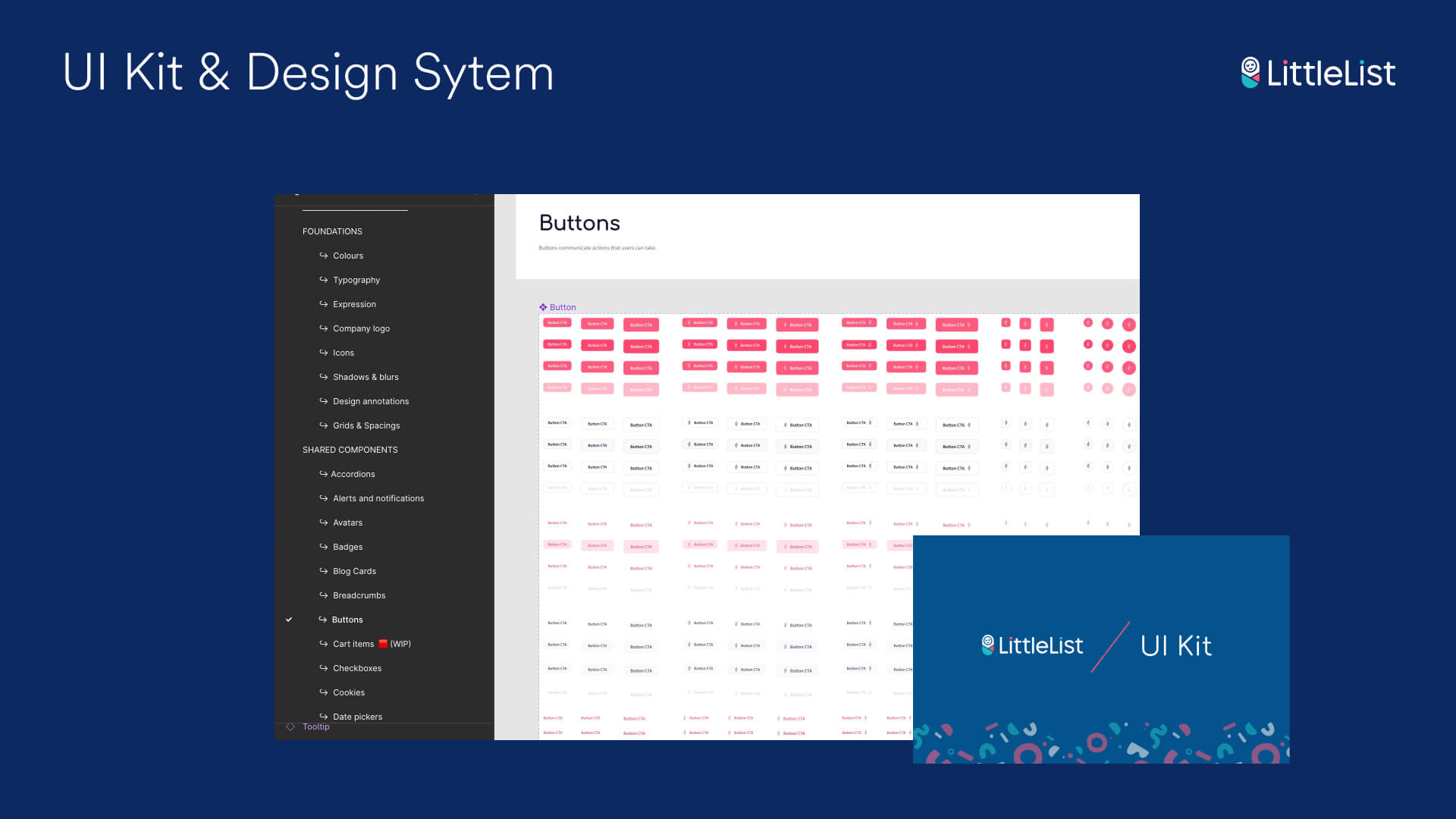Click the LittleList UI Kit cover thumbnail
This screenshot has width=1456, height=819.
(x=1101, y=649)
